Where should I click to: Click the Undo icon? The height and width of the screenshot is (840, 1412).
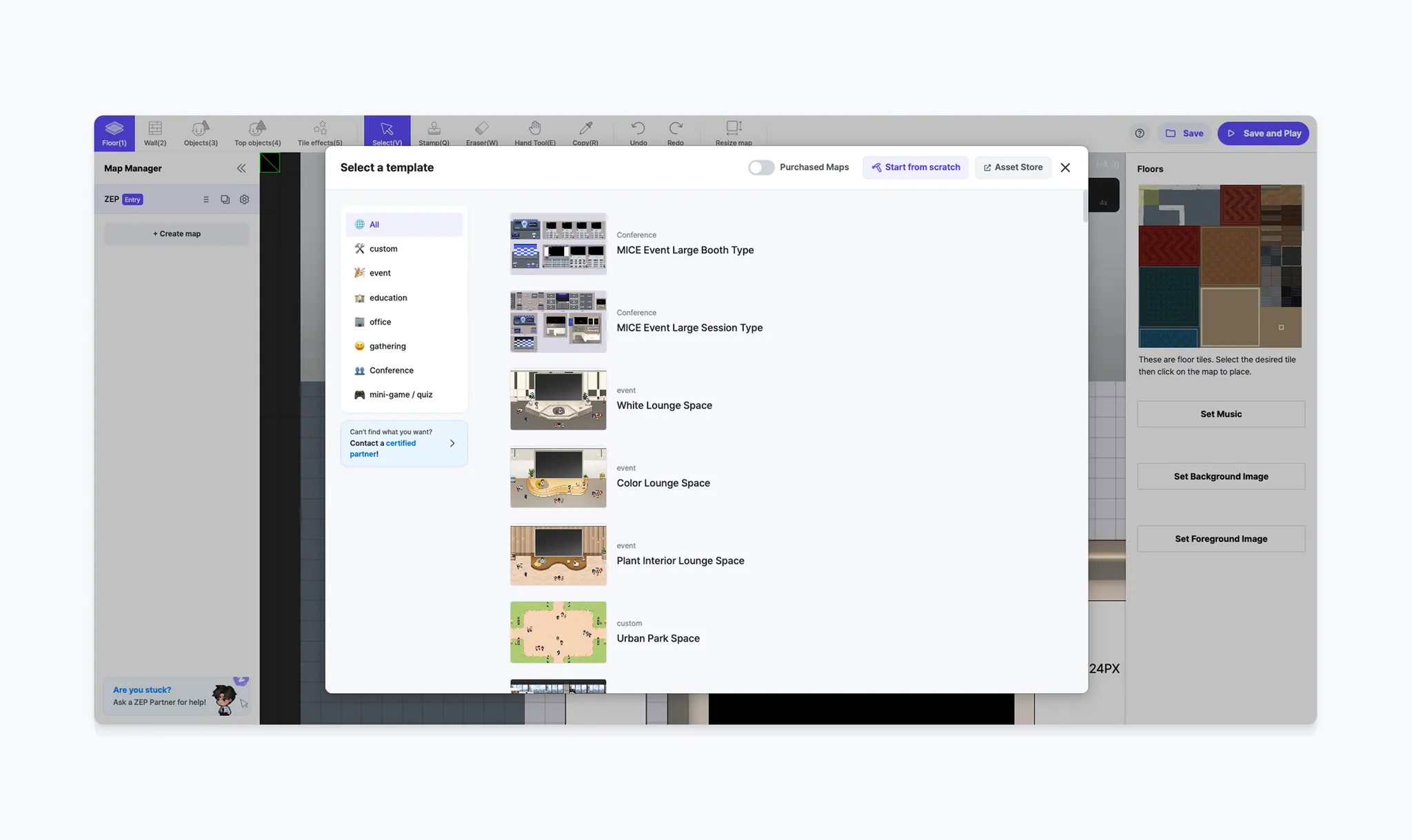pyautogui.click(x=638, y=132)
